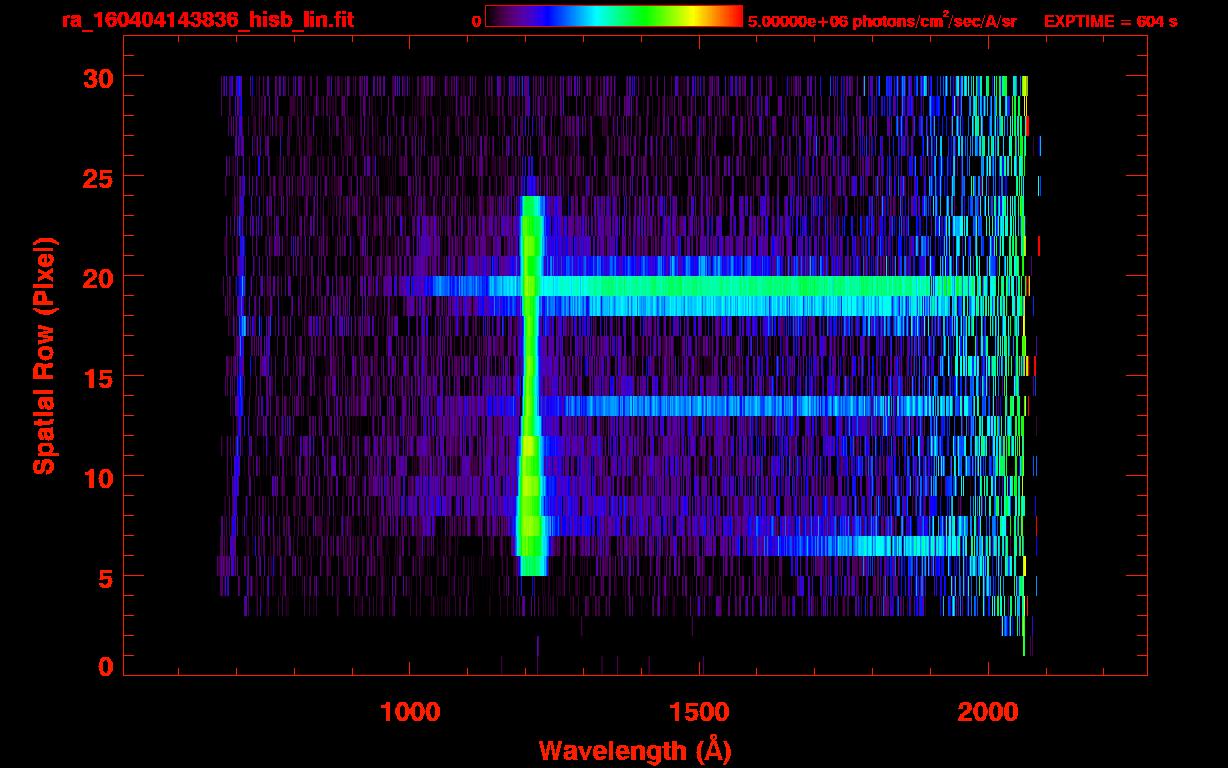Click the x-axis tick label 2000
This screenshot has width=1228, height=768.
pos(988,712)
